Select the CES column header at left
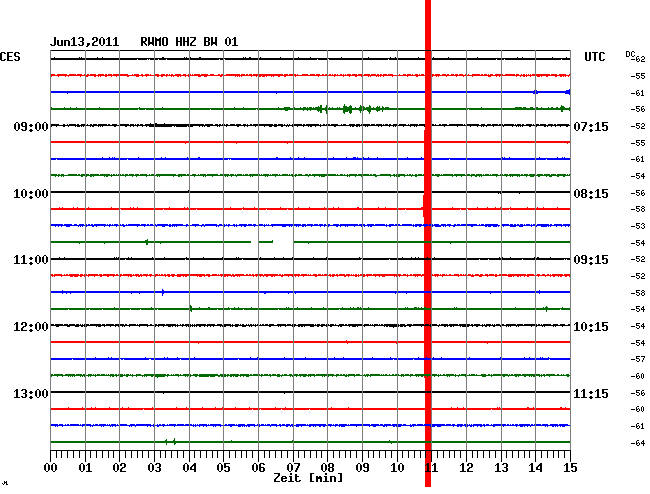This screenshot has width=650, height=494. pos(10,57)
